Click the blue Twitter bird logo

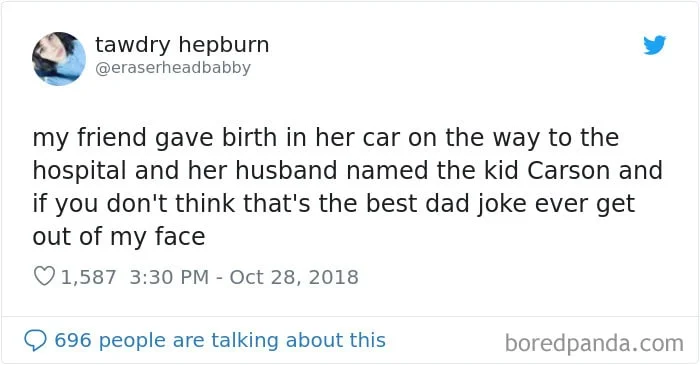pos(654,45)
